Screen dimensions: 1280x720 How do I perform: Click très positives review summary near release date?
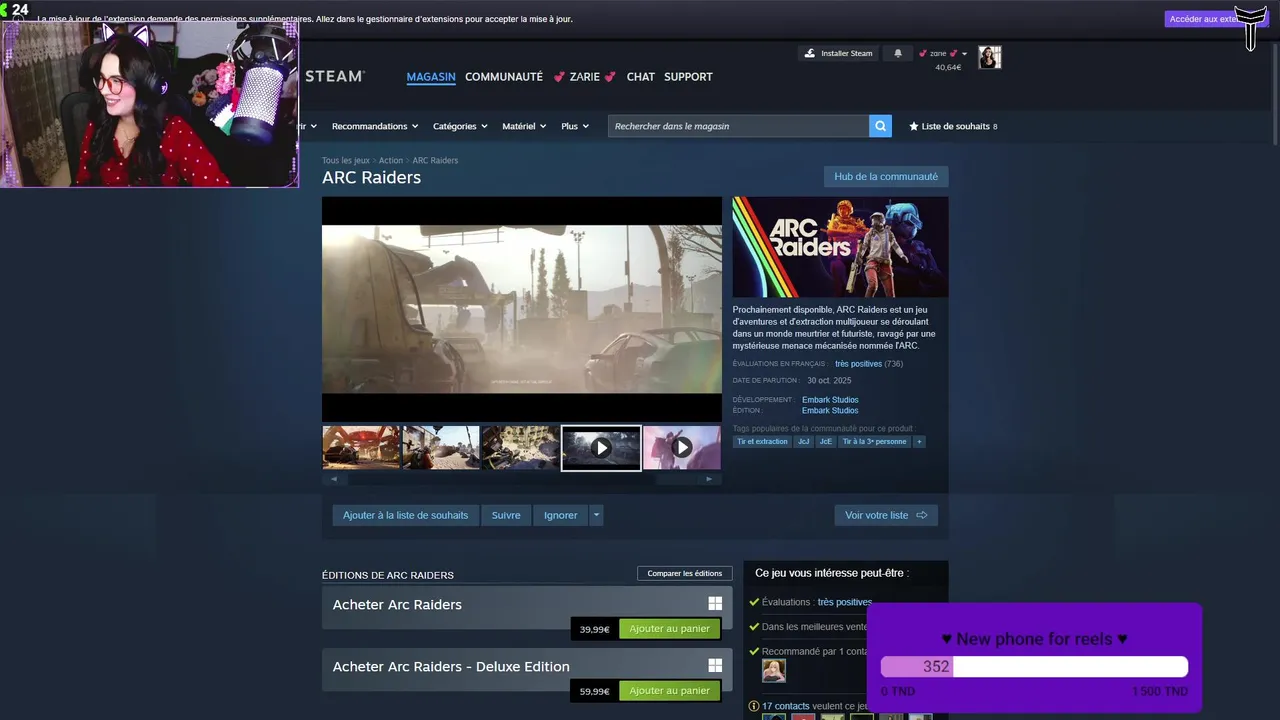(858, 364)
